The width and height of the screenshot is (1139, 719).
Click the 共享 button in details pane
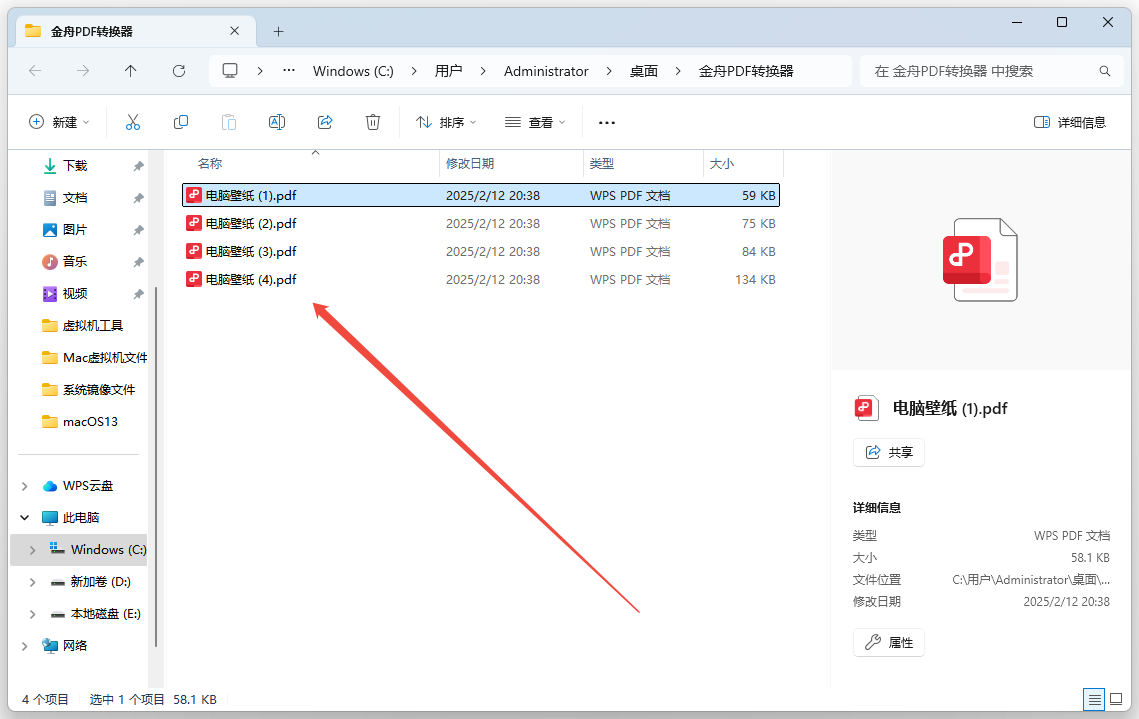[889, 452]
